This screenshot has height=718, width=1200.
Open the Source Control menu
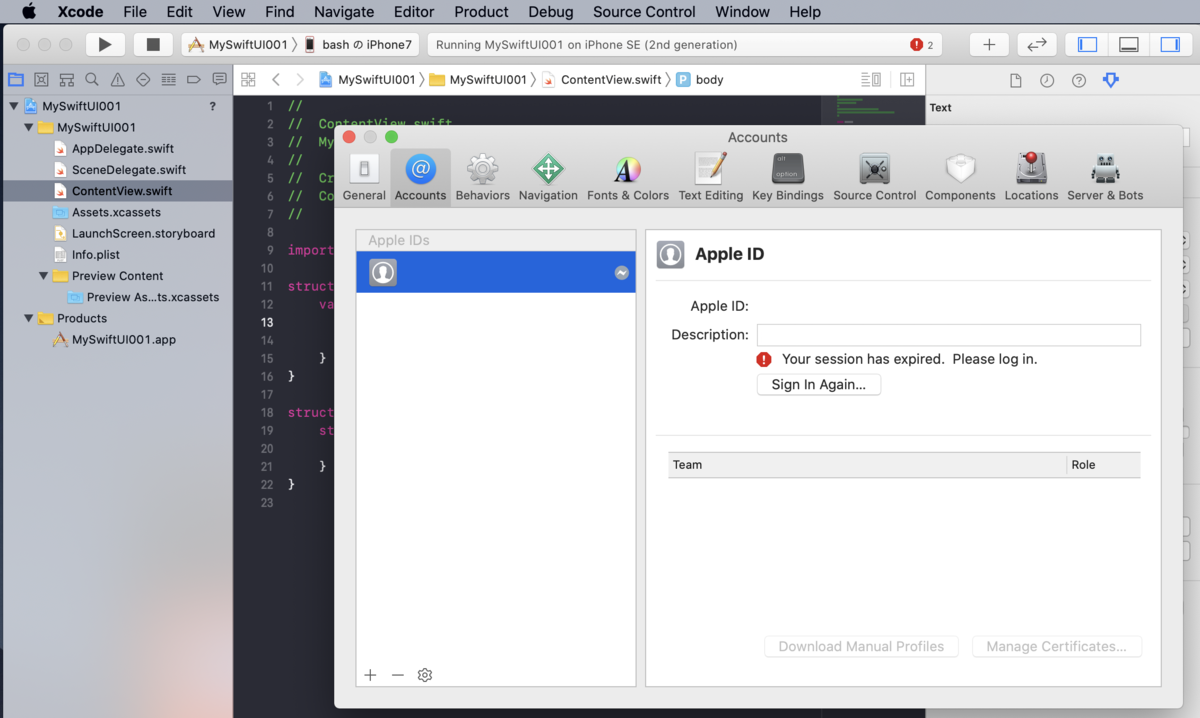point(644,12)
